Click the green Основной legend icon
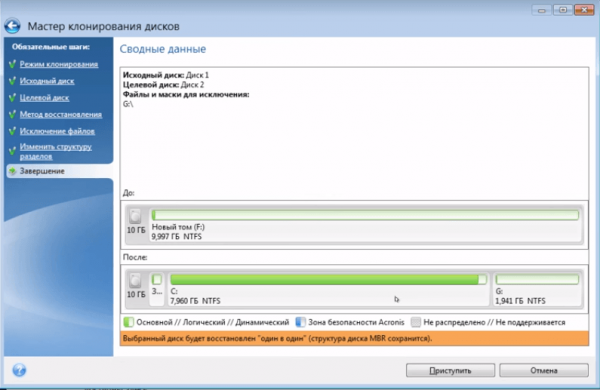 point(129,322)
